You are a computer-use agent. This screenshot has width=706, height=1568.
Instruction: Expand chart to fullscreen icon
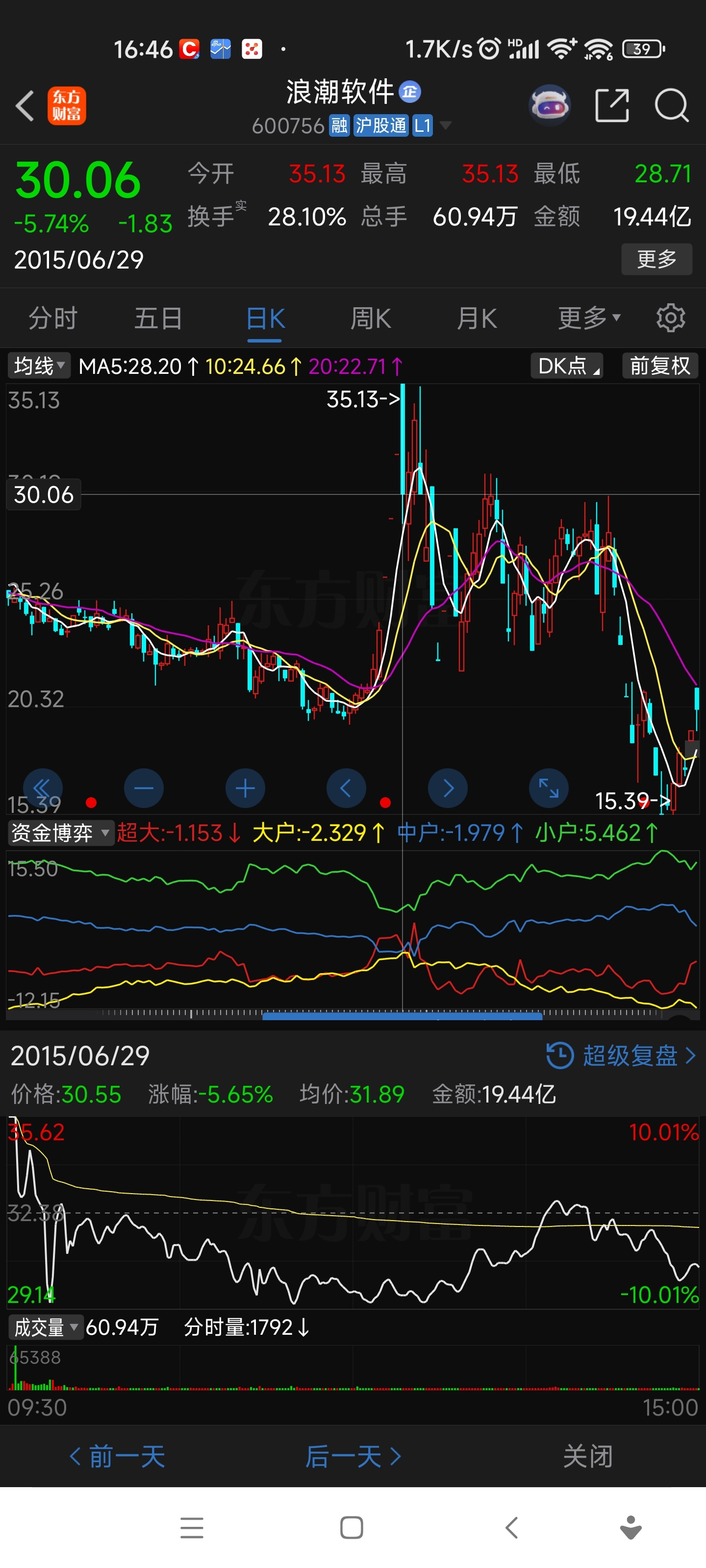coord(549,787)
